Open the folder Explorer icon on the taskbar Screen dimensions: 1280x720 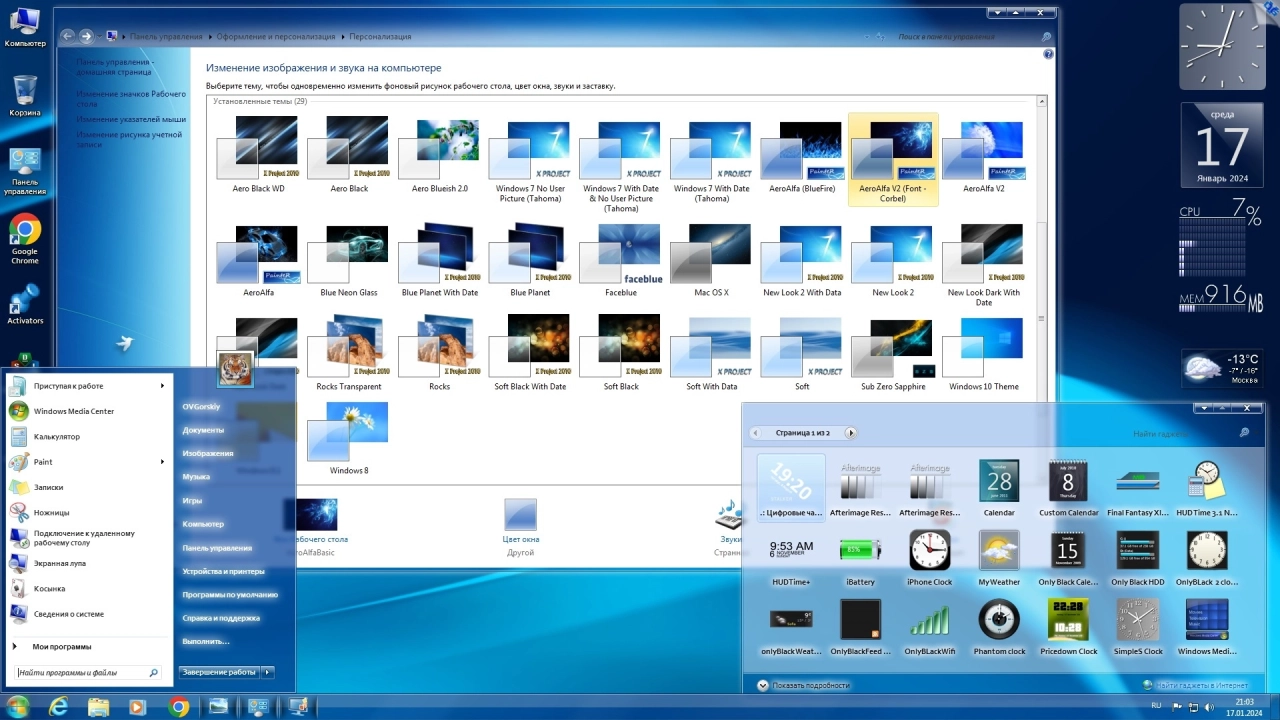(x=98, y=707)
